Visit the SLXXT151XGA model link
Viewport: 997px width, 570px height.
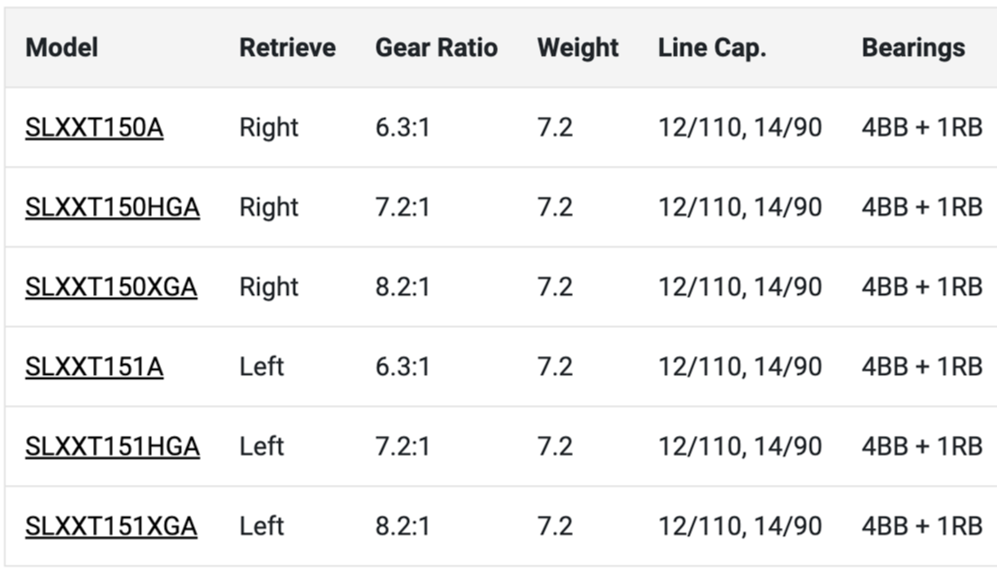point(111,527)
